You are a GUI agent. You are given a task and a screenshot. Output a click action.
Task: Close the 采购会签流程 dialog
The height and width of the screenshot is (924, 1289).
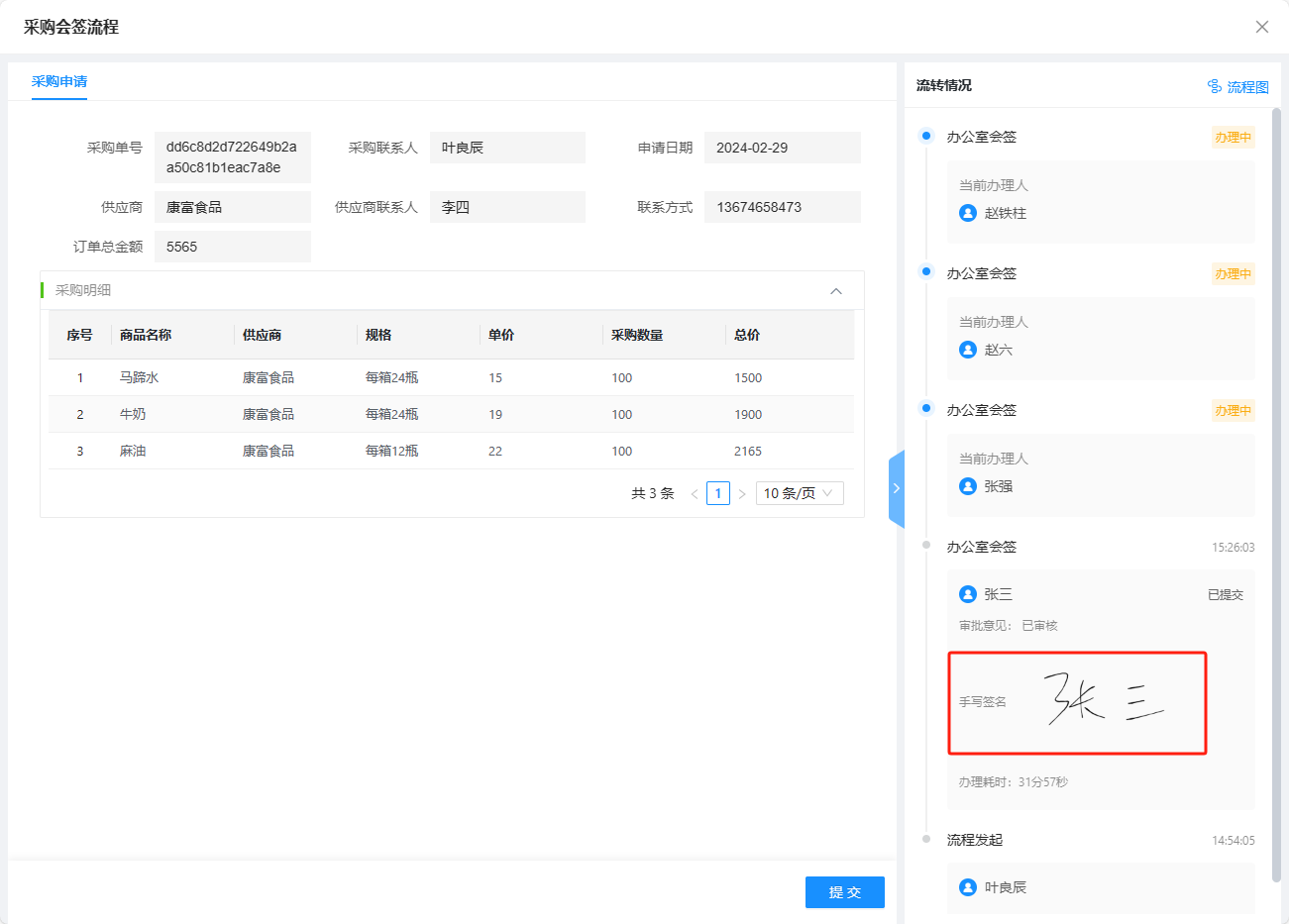coord(1261,27)
